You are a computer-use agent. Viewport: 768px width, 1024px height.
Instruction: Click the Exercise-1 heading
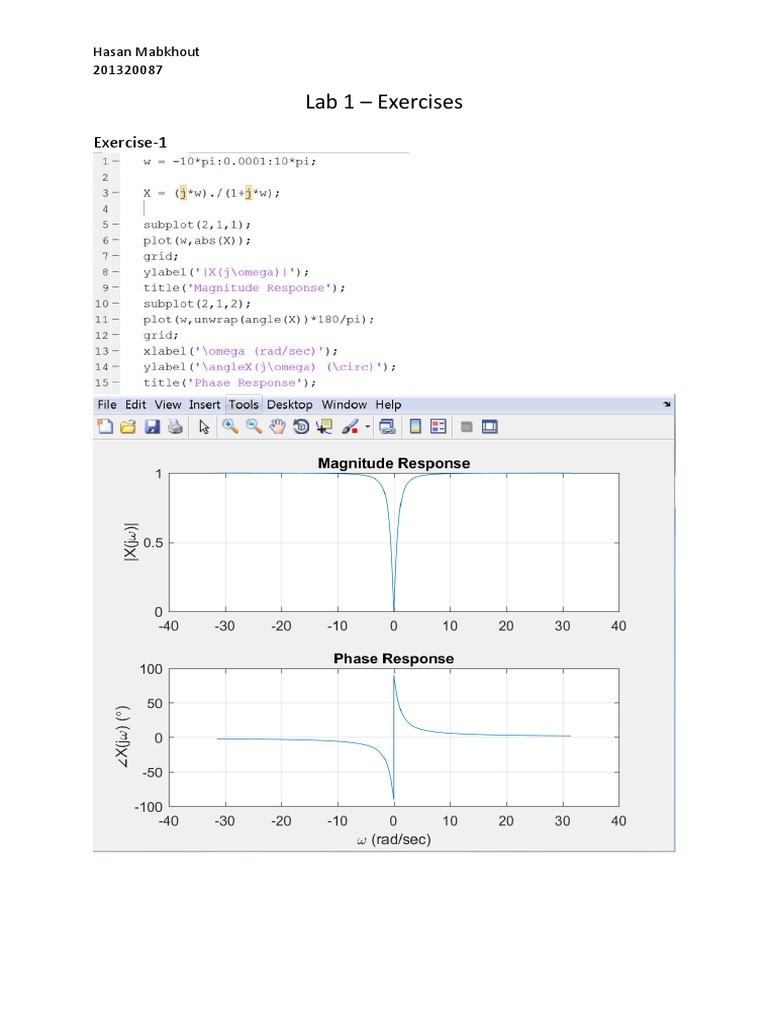[131, 142]
